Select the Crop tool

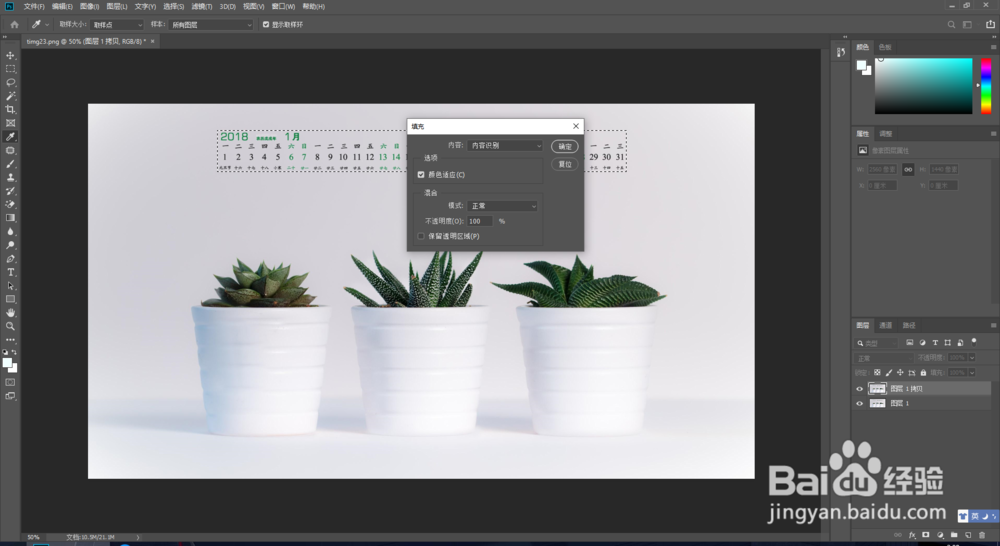pos(10,110)
